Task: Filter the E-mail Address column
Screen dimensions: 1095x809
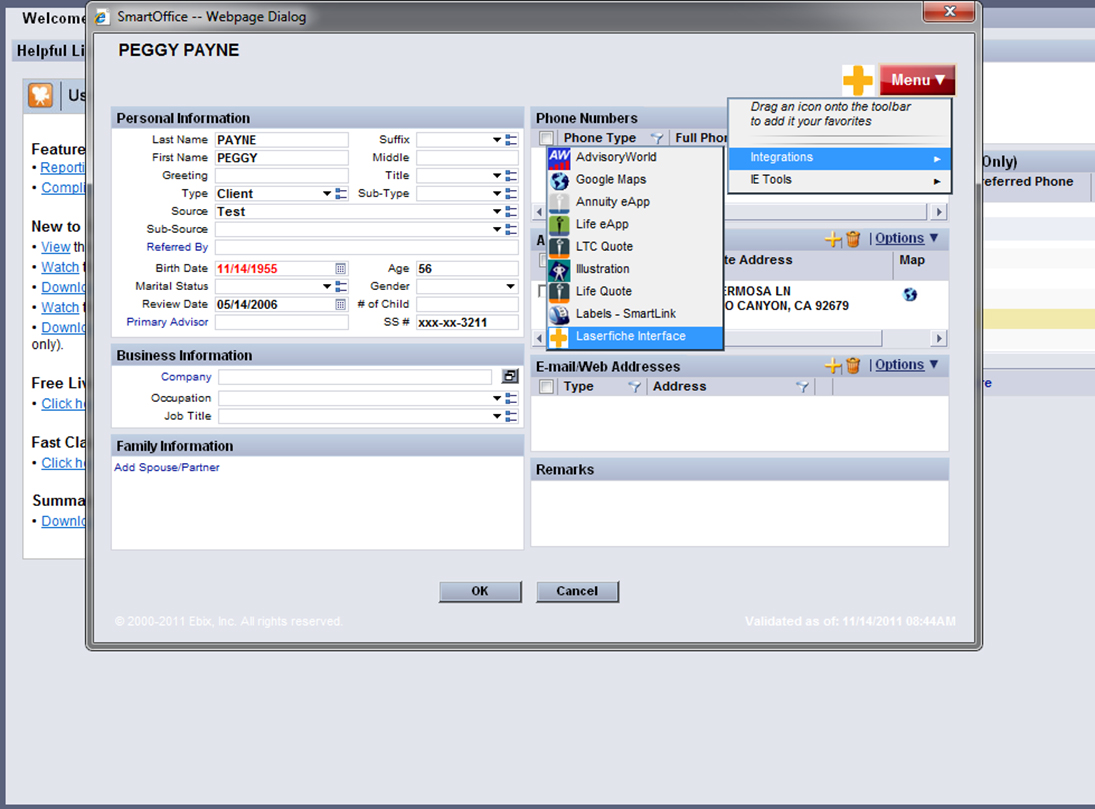Action: tap(802, 387)
